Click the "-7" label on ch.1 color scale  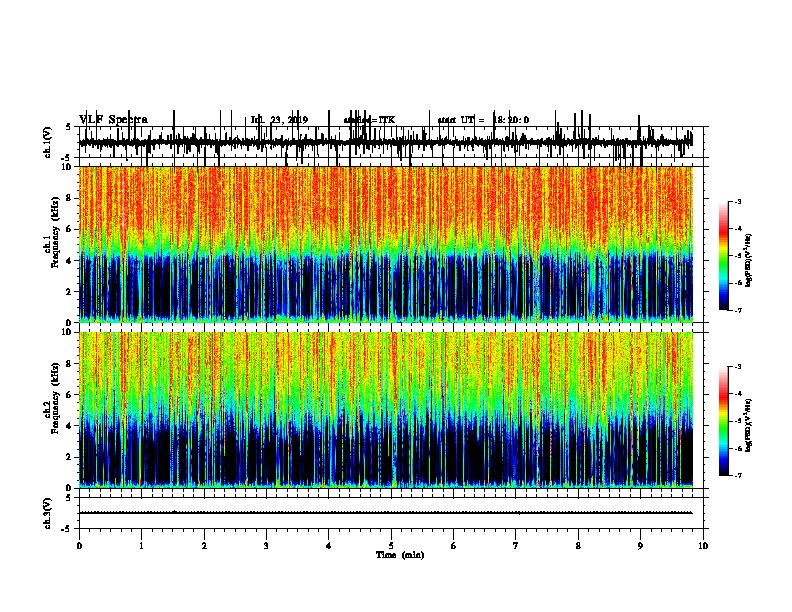[738, 310]
